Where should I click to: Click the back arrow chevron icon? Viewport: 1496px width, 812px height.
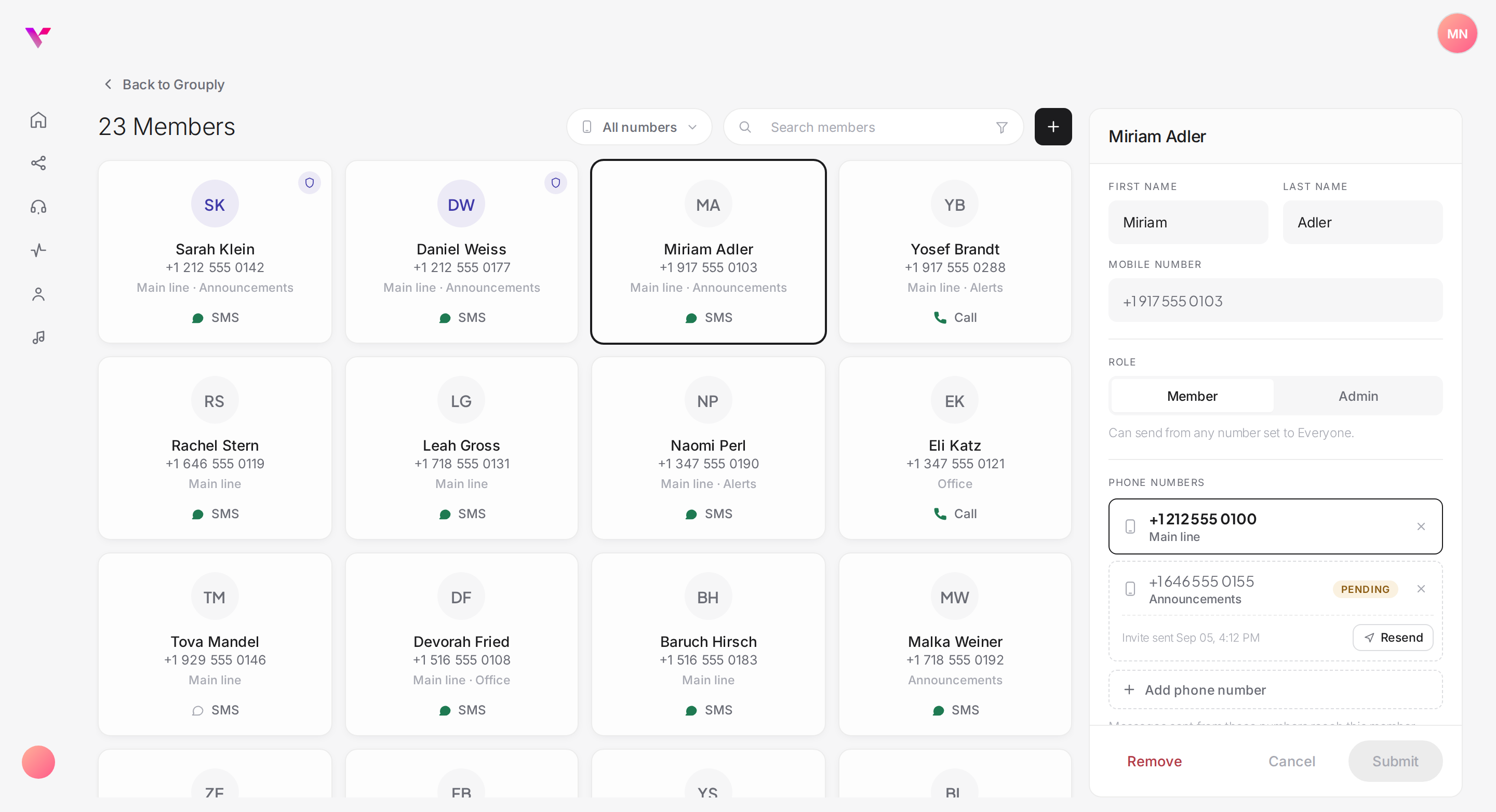click(108, 84)
